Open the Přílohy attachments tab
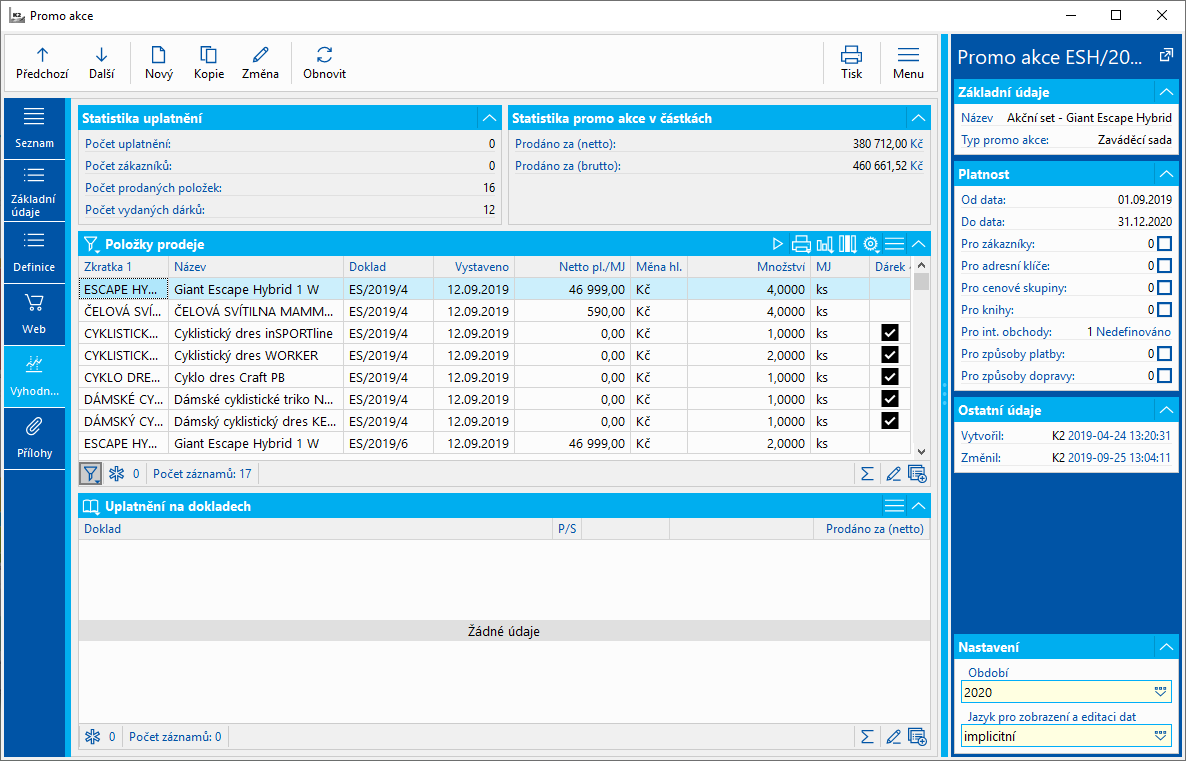The height and width of the screenshot is (761, 1186). [x=34, y=438]
